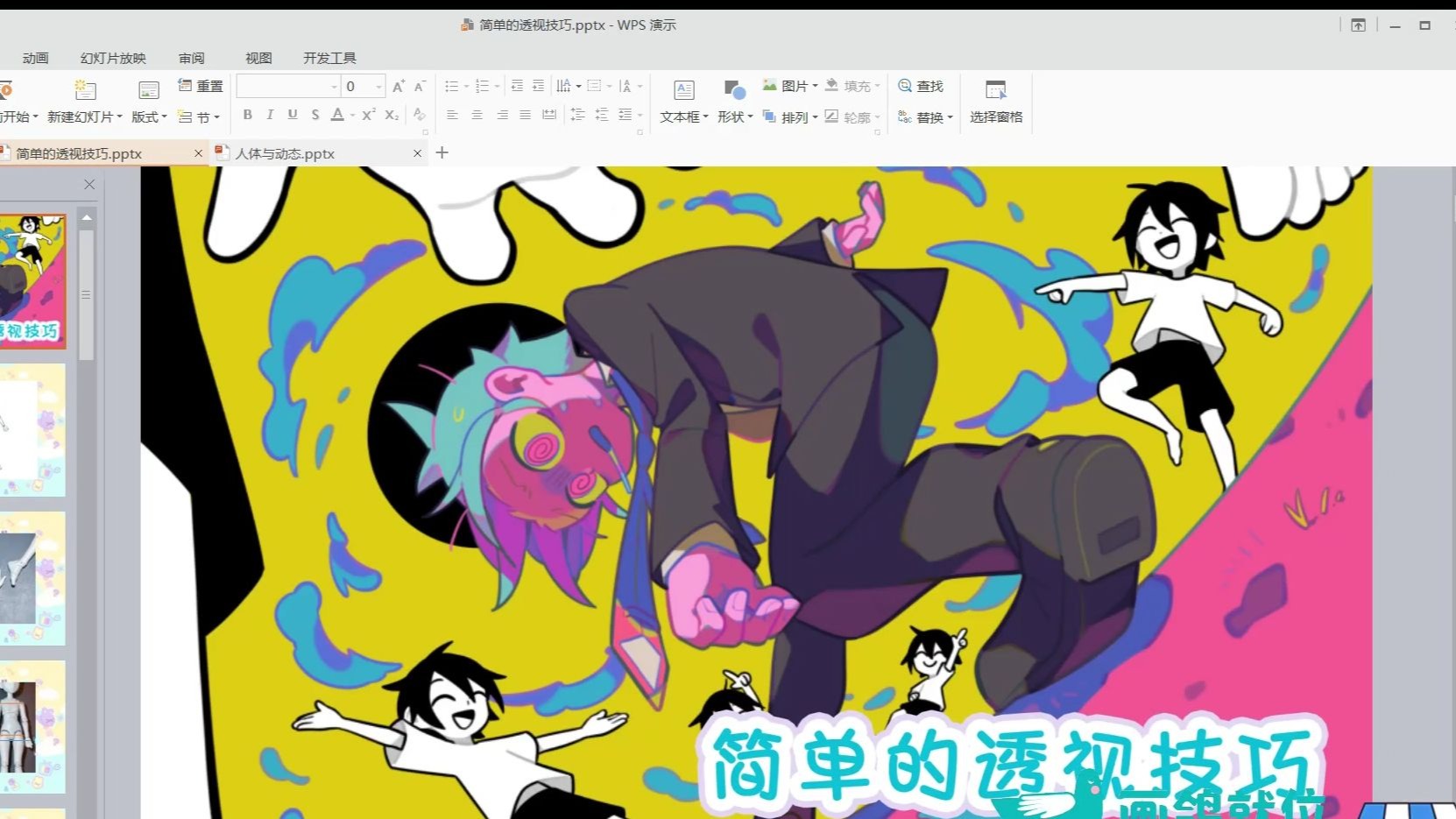Click the reset (重置) button
Screen dimensions: 1456x819
[x=201, y=86]
